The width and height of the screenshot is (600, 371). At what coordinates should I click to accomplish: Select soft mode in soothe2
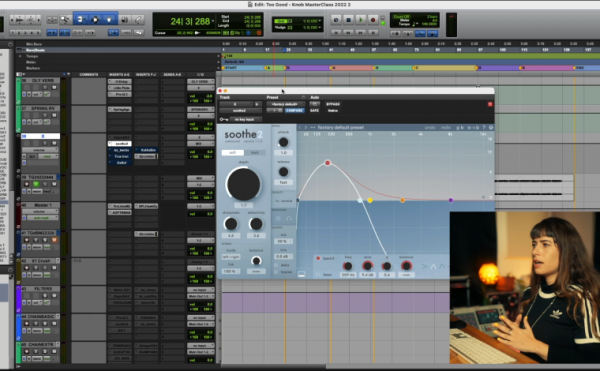(233, 153)
